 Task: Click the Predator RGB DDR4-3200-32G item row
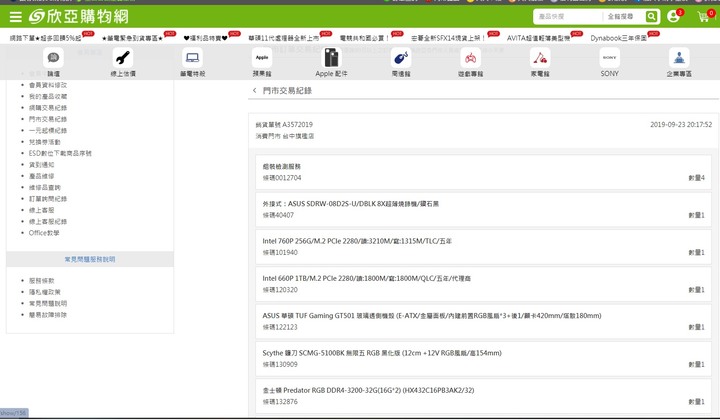click(484, 396)
